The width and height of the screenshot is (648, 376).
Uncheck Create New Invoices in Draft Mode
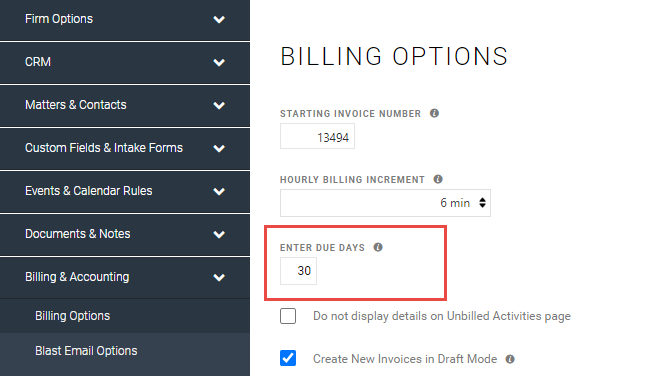(x=288, y=358)
